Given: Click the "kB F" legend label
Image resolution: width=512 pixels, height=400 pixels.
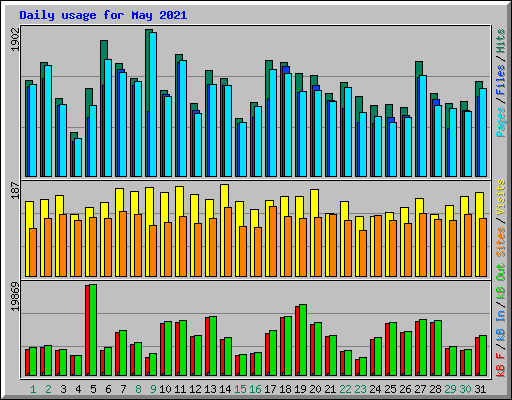Looking at the screenshot, I should 501,365.
